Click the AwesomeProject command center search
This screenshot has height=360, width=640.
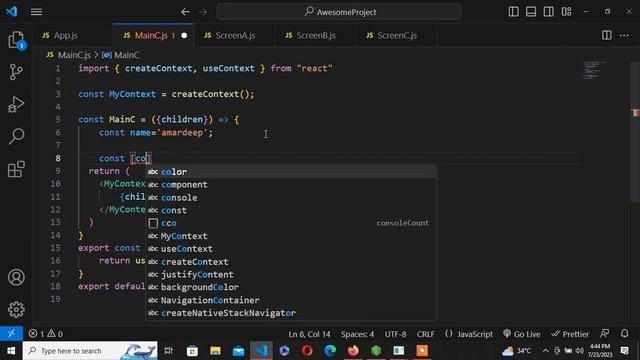coord(339,12)
